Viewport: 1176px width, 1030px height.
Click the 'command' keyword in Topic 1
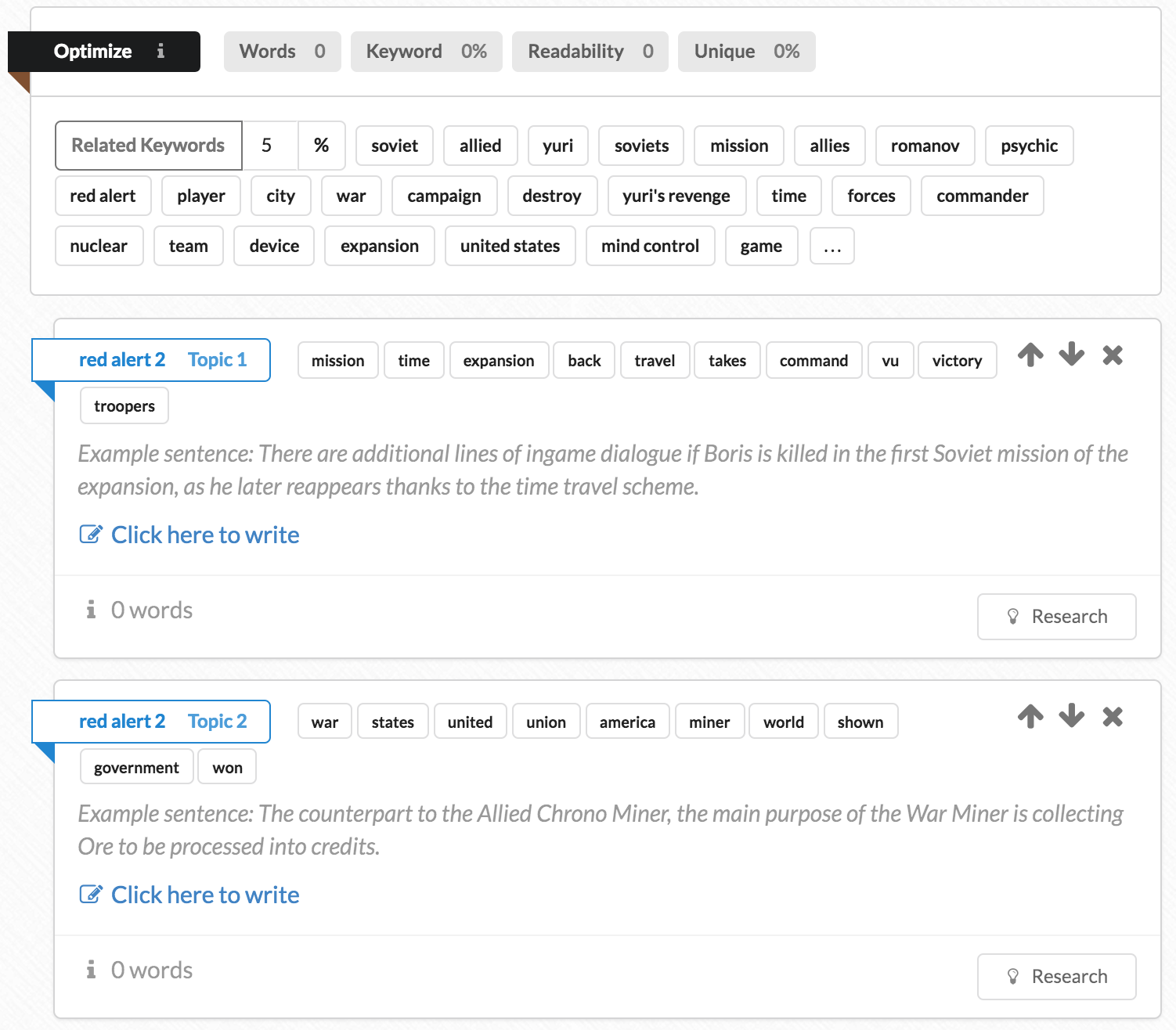(x=813, y=361)
